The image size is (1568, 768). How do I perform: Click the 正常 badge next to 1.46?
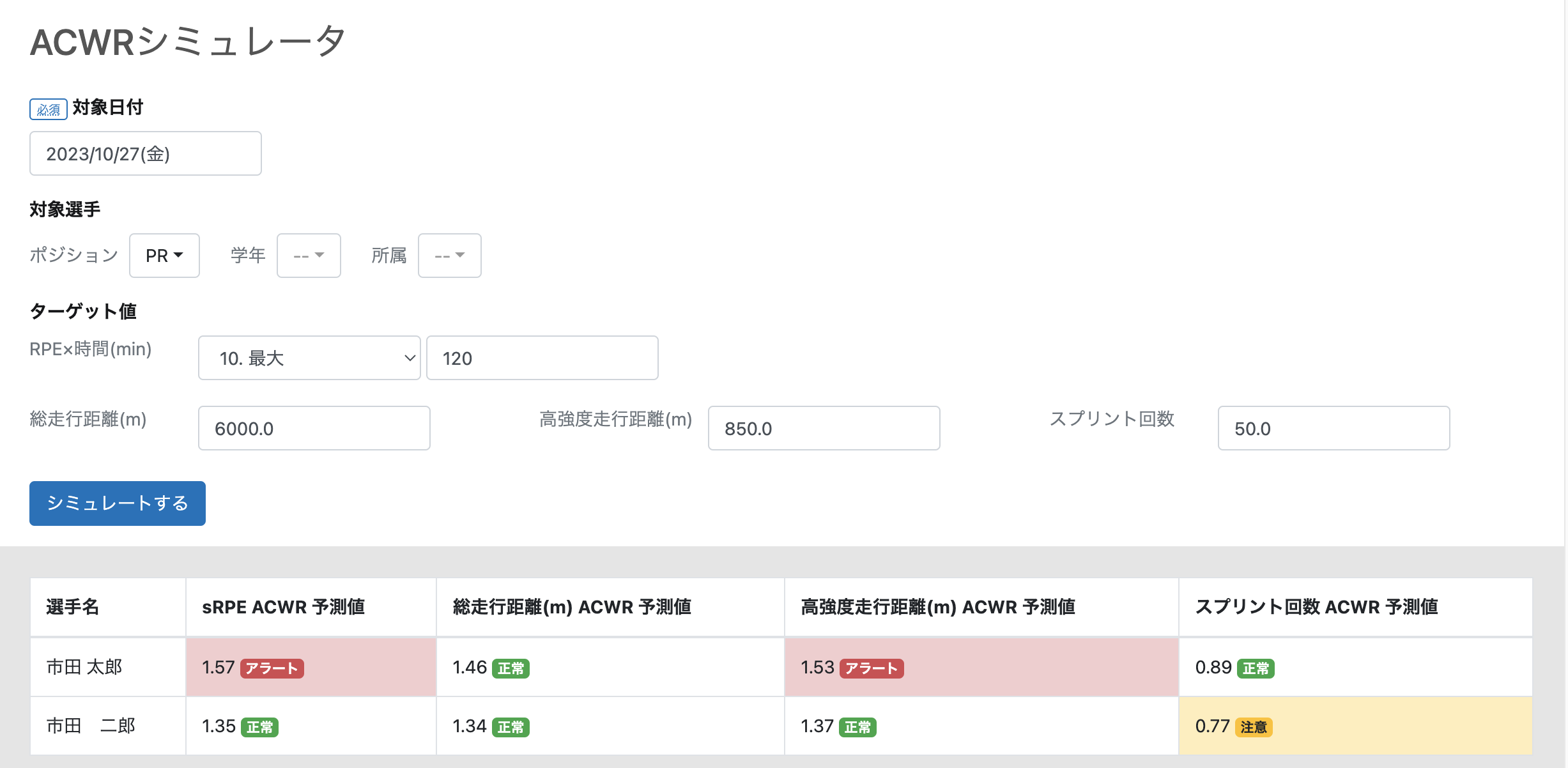(511, 668)
